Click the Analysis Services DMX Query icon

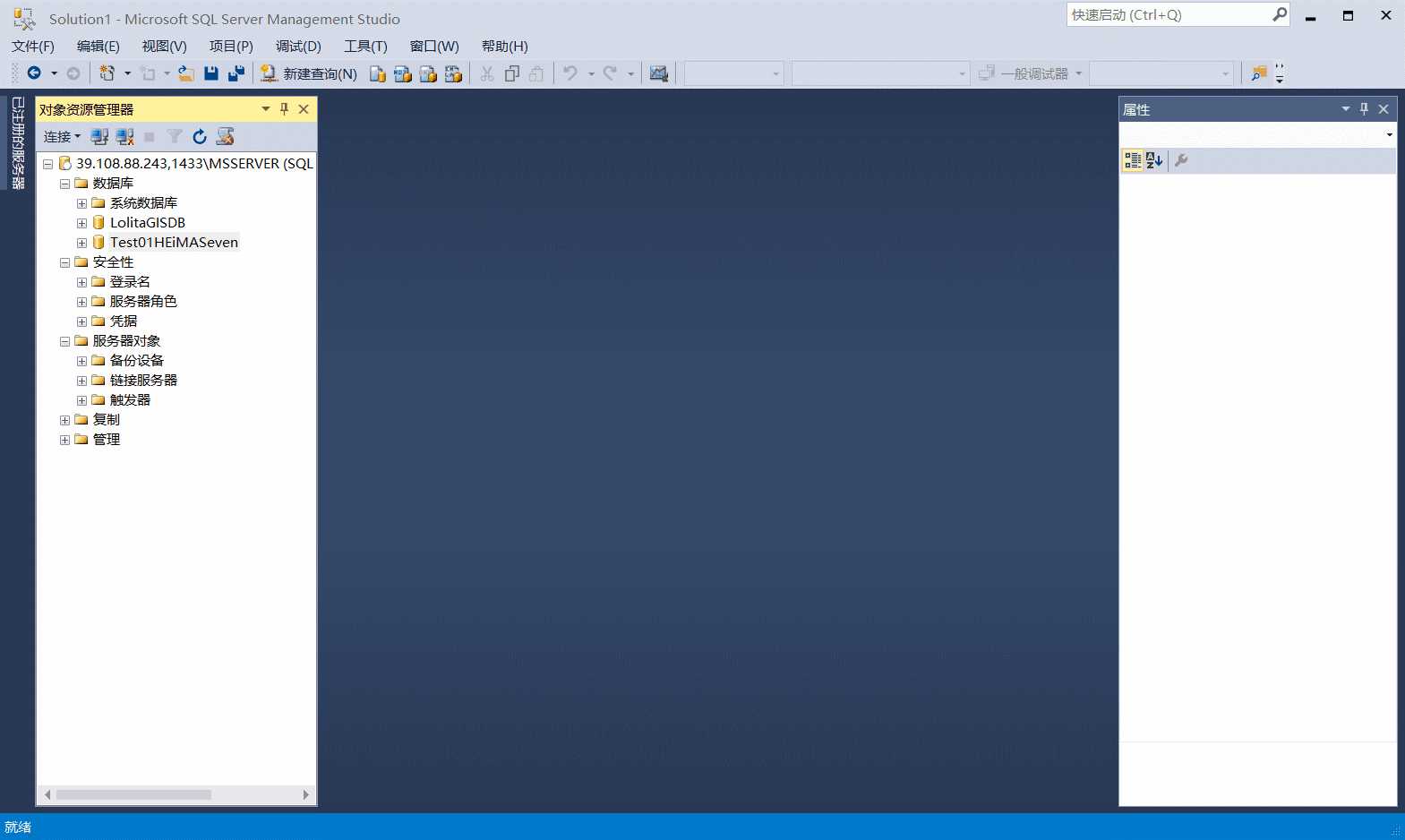coord(428,73)
